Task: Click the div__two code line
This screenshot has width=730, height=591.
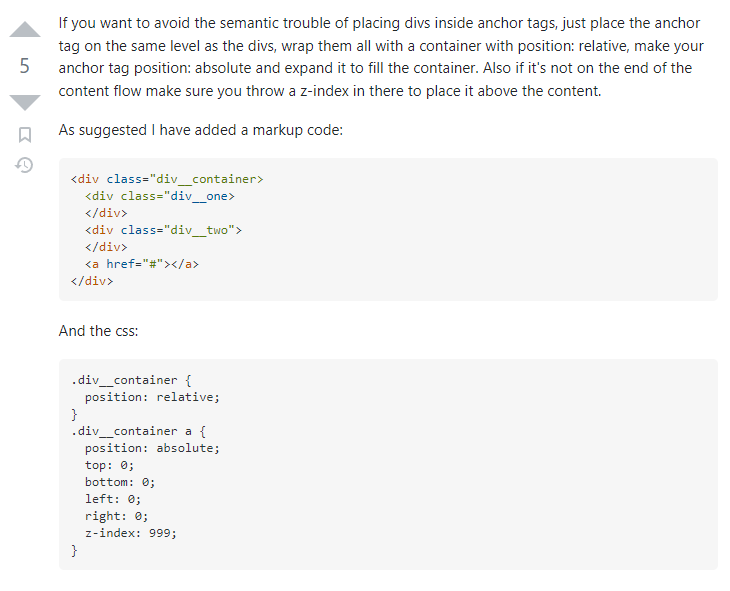Action: [163, 230]
